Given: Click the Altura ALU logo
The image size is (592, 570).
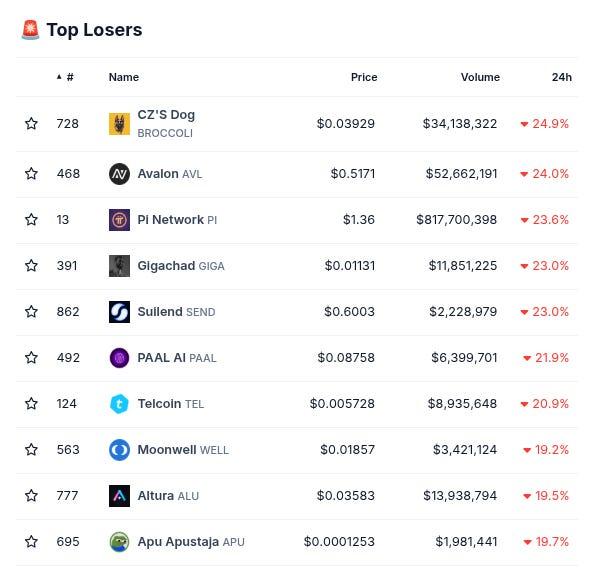Looking at the screenshot, I should 119,496.
